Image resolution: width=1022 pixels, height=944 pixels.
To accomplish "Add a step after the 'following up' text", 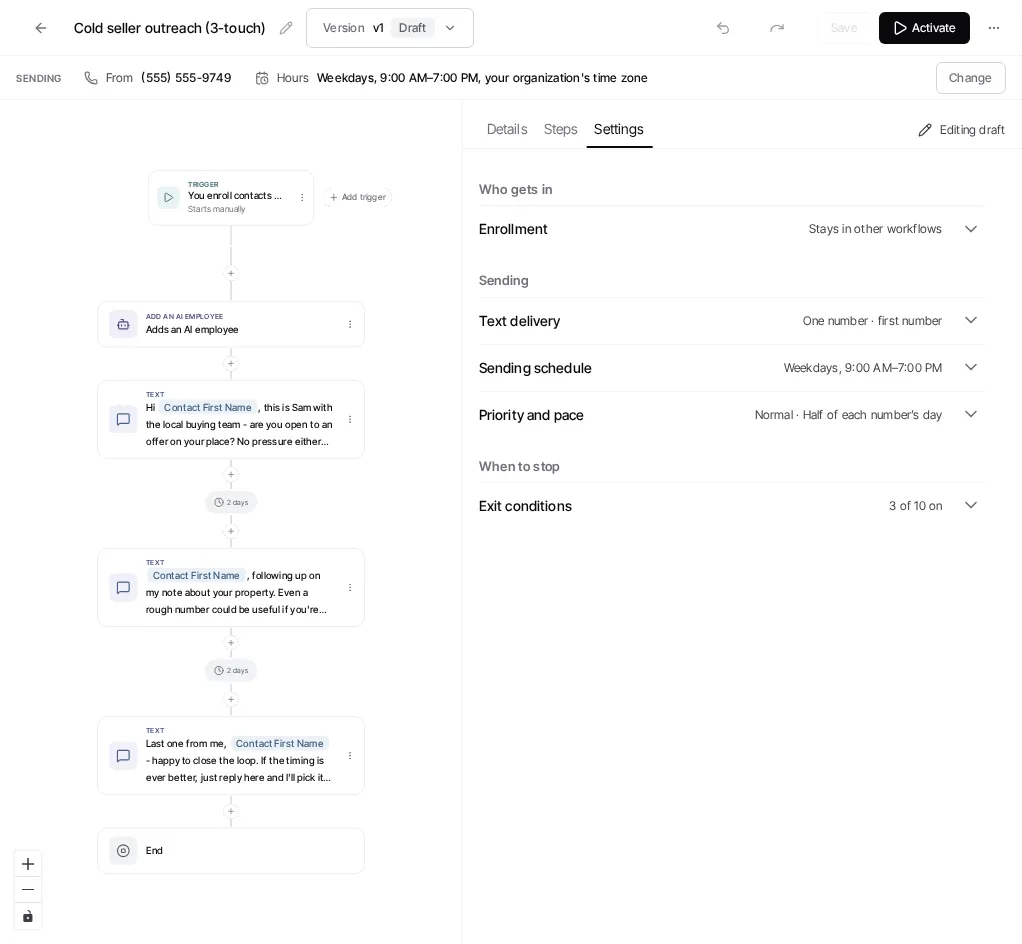I will [x=231, y=643].
